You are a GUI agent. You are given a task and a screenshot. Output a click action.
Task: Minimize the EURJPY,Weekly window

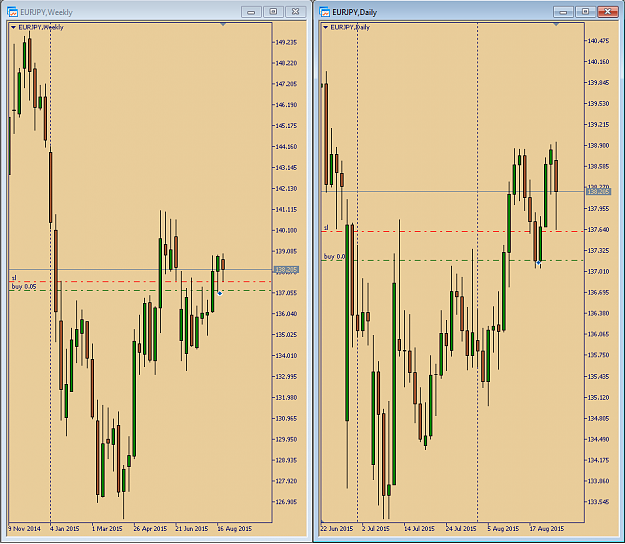click(251, 12)
